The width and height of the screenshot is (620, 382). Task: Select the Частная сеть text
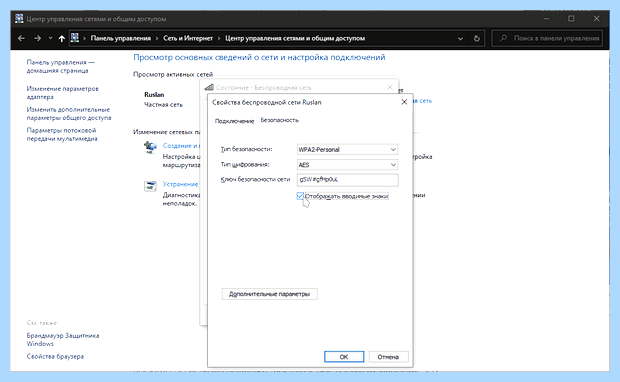(163, 105)
